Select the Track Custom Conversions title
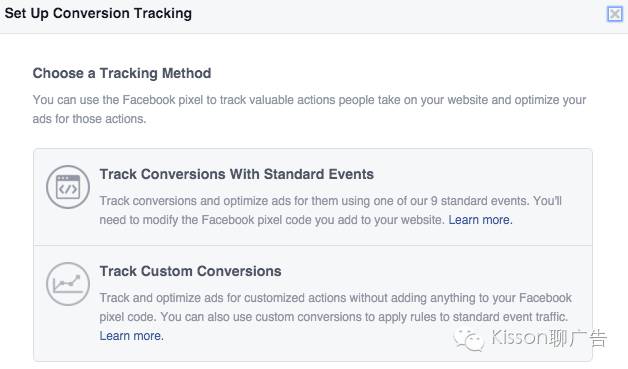The width and height of the screenshot is (628, 369). click(x=191, y=271)
